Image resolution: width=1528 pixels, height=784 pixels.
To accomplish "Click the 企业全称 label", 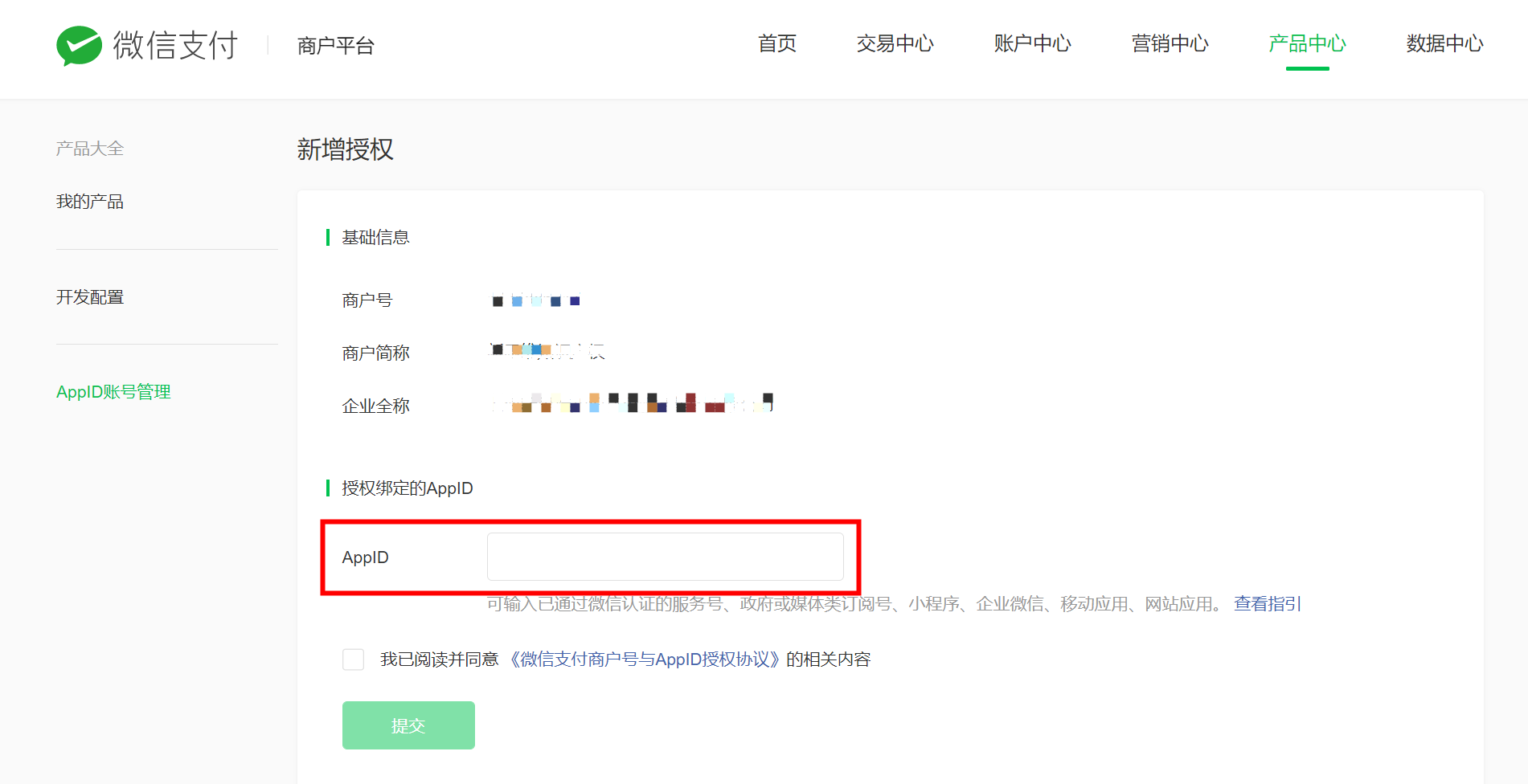I will click(x=375, y=406).
